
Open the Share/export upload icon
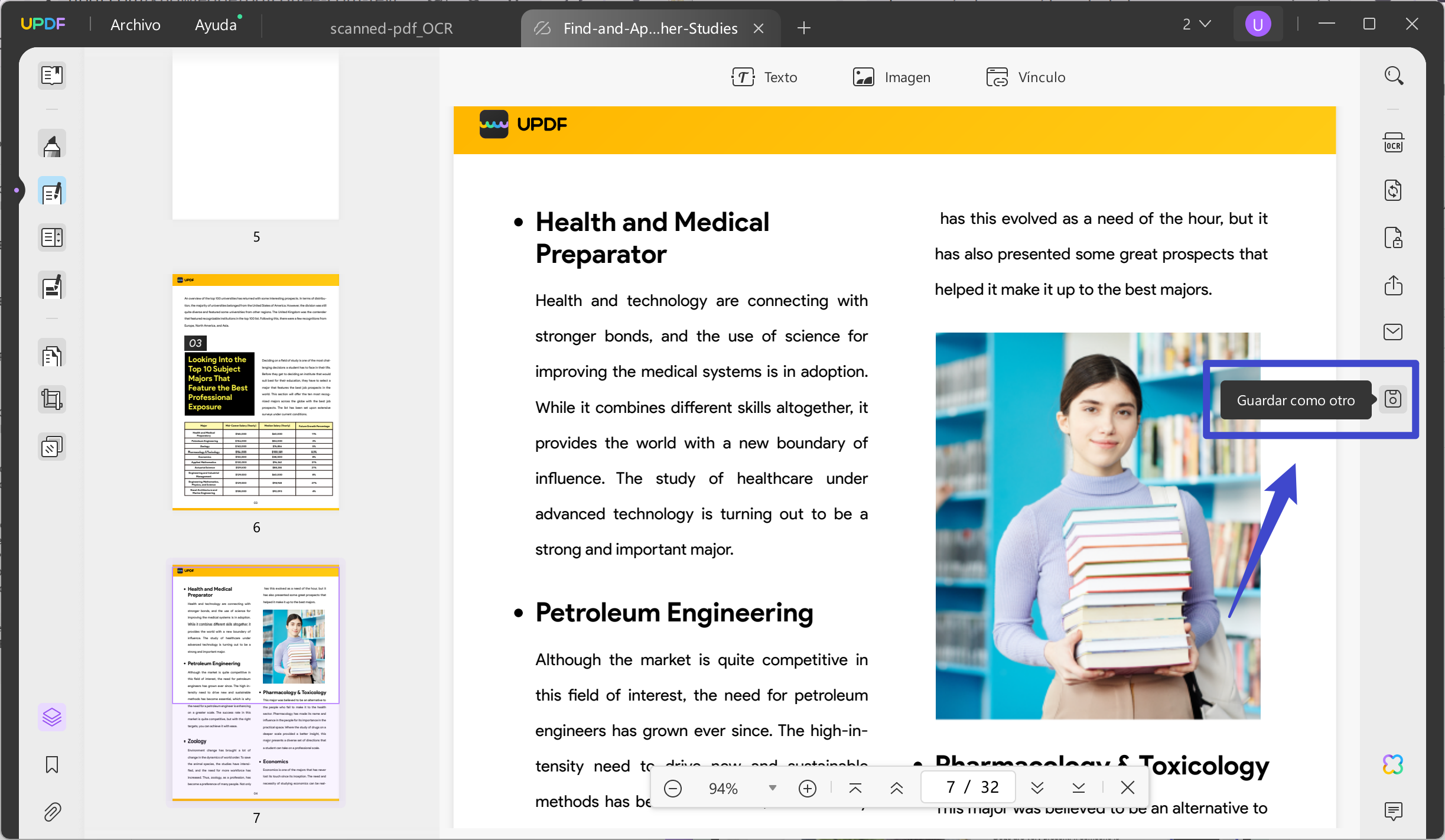[x=1392, y=285]
